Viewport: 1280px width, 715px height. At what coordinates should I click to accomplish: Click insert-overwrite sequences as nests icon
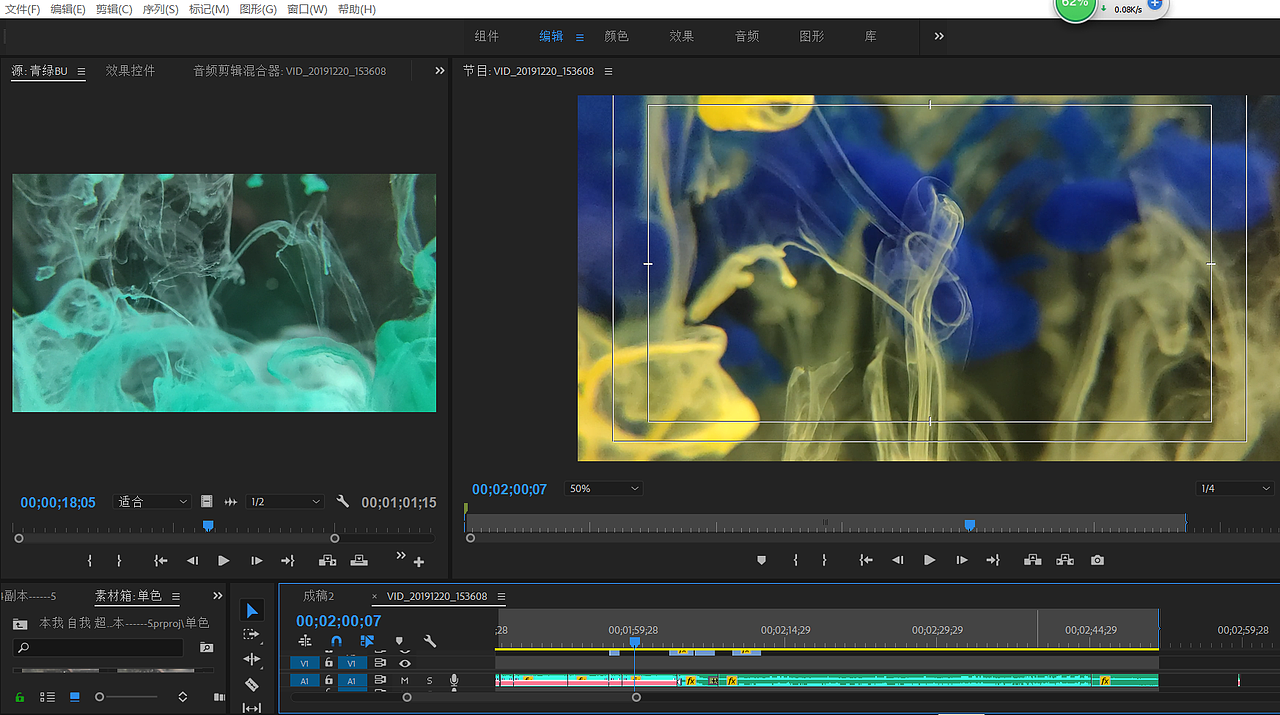305,641
